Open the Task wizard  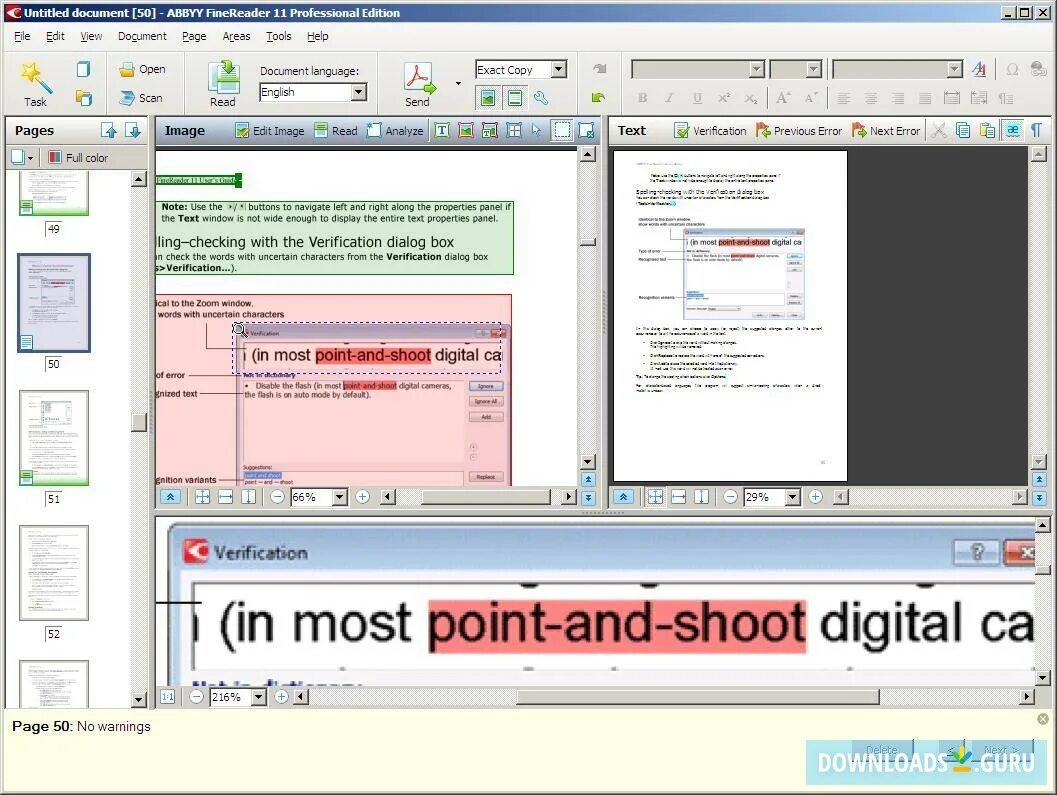coord(36,85)
